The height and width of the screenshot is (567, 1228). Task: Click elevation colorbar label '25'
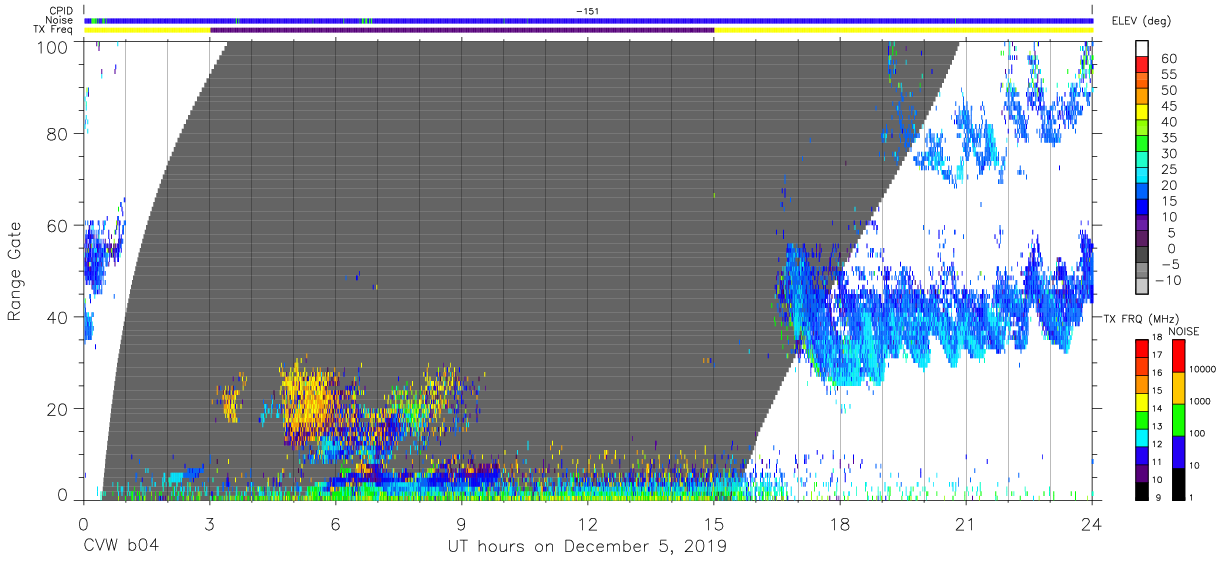[x=1167, y=169]
